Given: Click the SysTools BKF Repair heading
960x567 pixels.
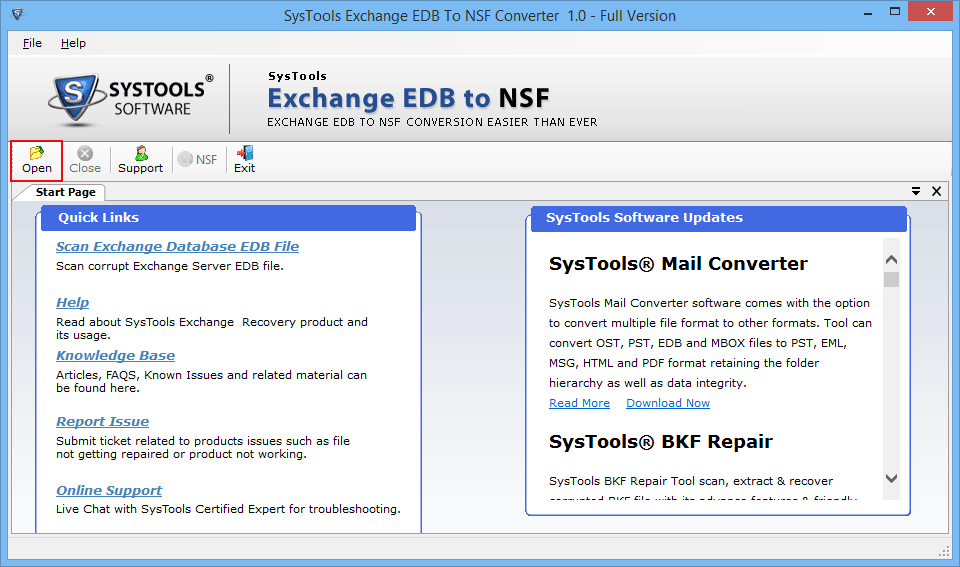Looking at the screenshot, I should click(x=661, y=441).
